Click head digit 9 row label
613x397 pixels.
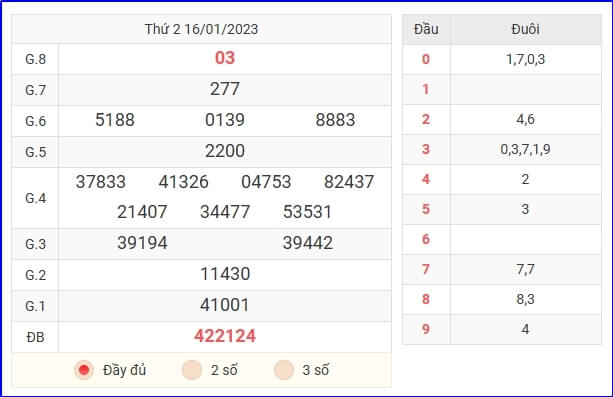pos(426,329)
